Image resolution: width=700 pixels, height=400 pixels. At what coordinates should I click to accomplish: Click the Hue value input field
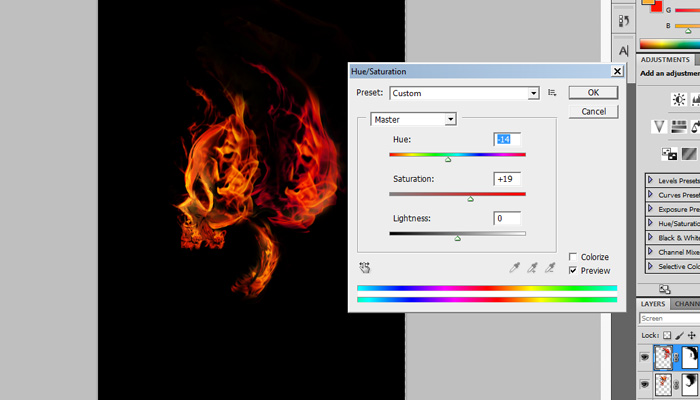pos(507,139)
